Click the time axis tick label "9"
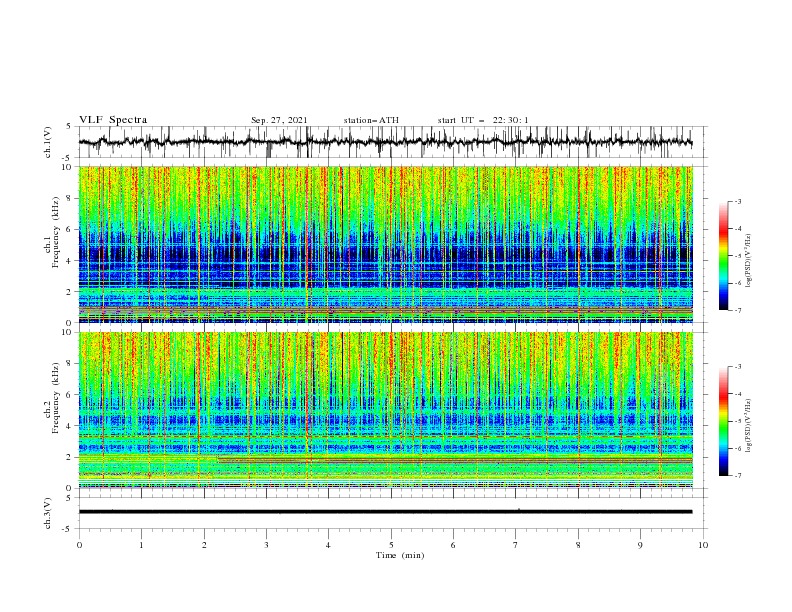This screenshot has width=792, height=612. [x=640, y=545]
